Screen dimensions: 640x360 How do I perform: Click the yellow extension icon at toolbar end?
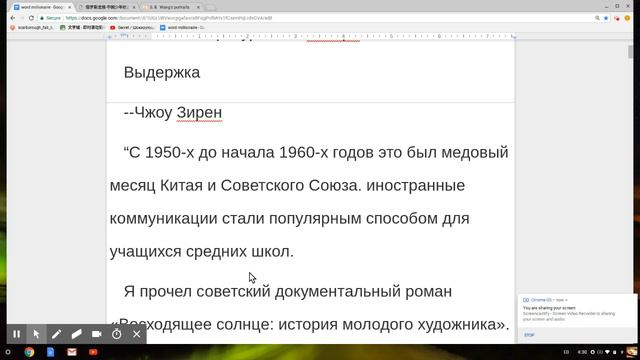[x=627, y=18]
